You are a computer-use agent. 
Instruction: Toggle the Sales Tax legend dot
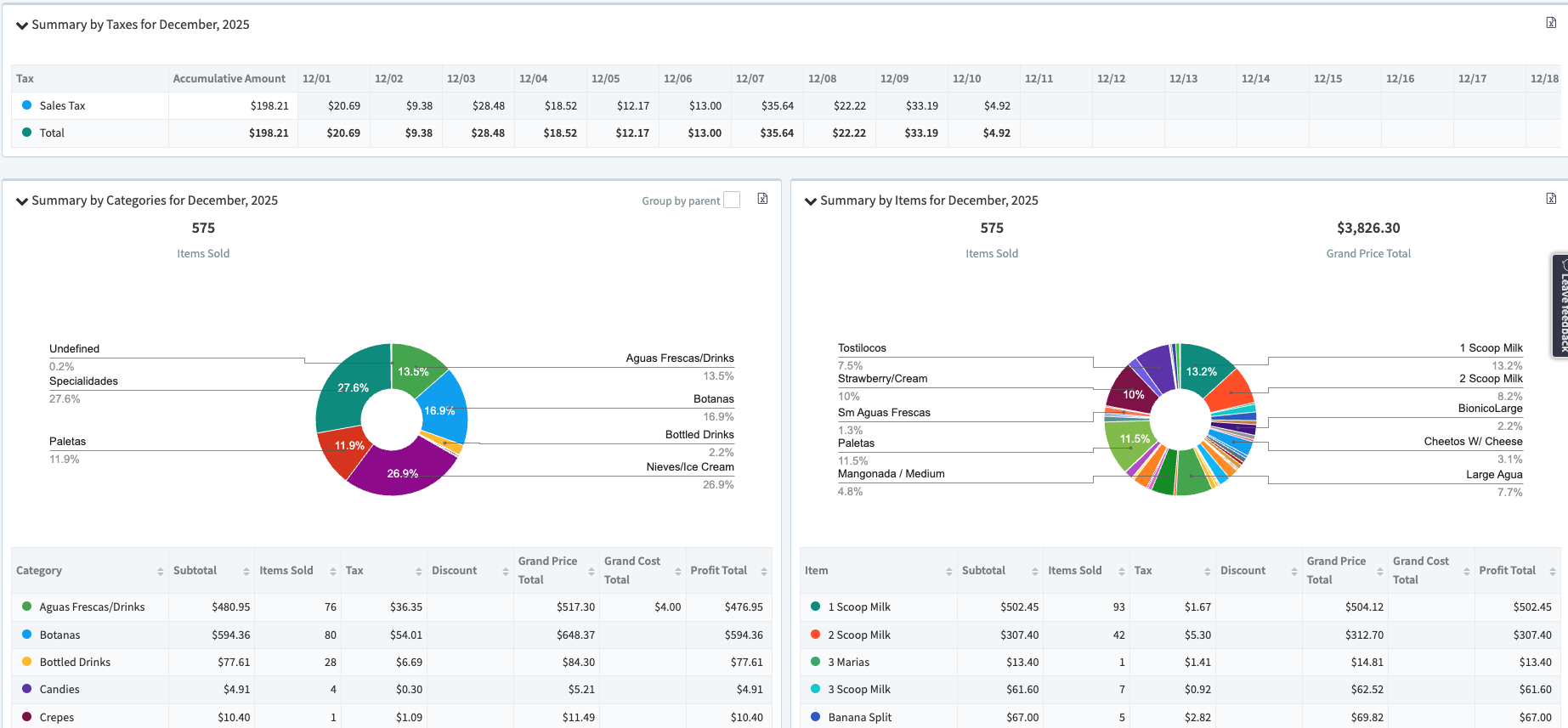[x=27, y=105]
